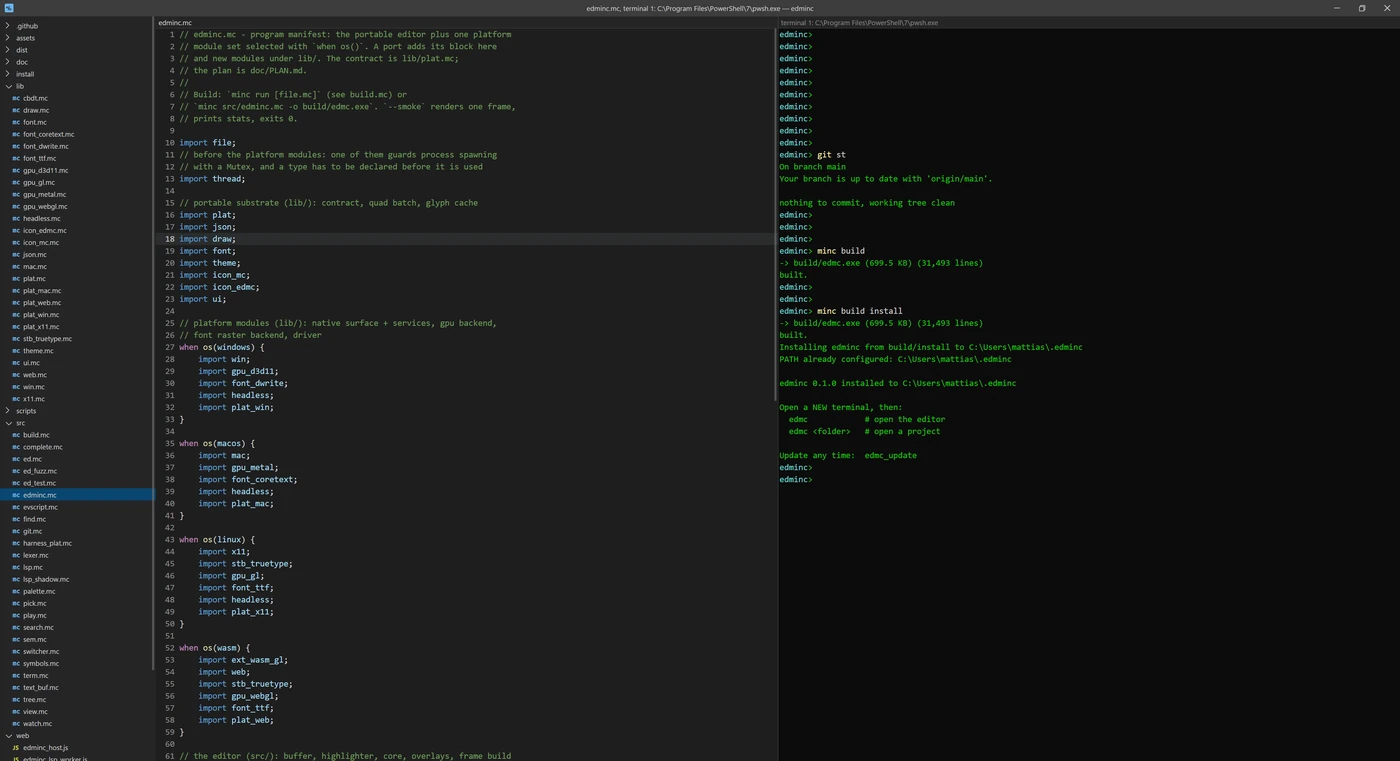Click the last edminc> prompt in the terminal
The width and height of the screenshot is (1400, 761).
tap(796, 480)
